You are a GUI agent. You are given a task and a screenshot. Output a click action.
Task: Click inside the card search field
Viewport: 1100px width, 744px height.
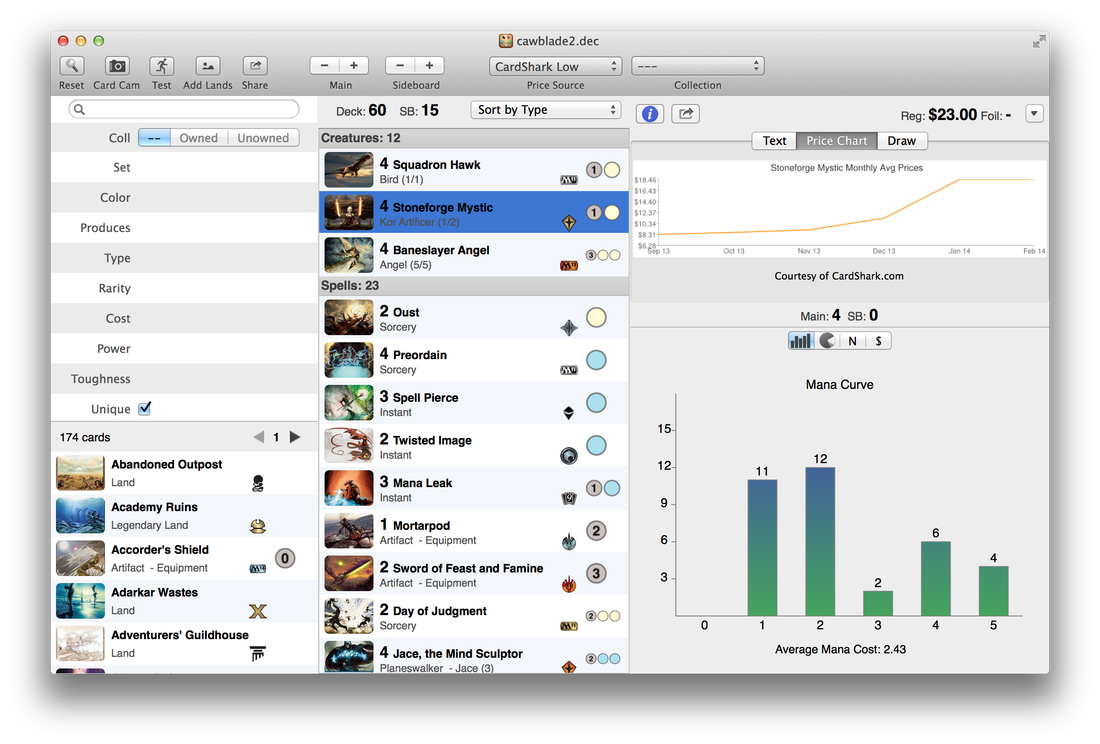[184, 108]
